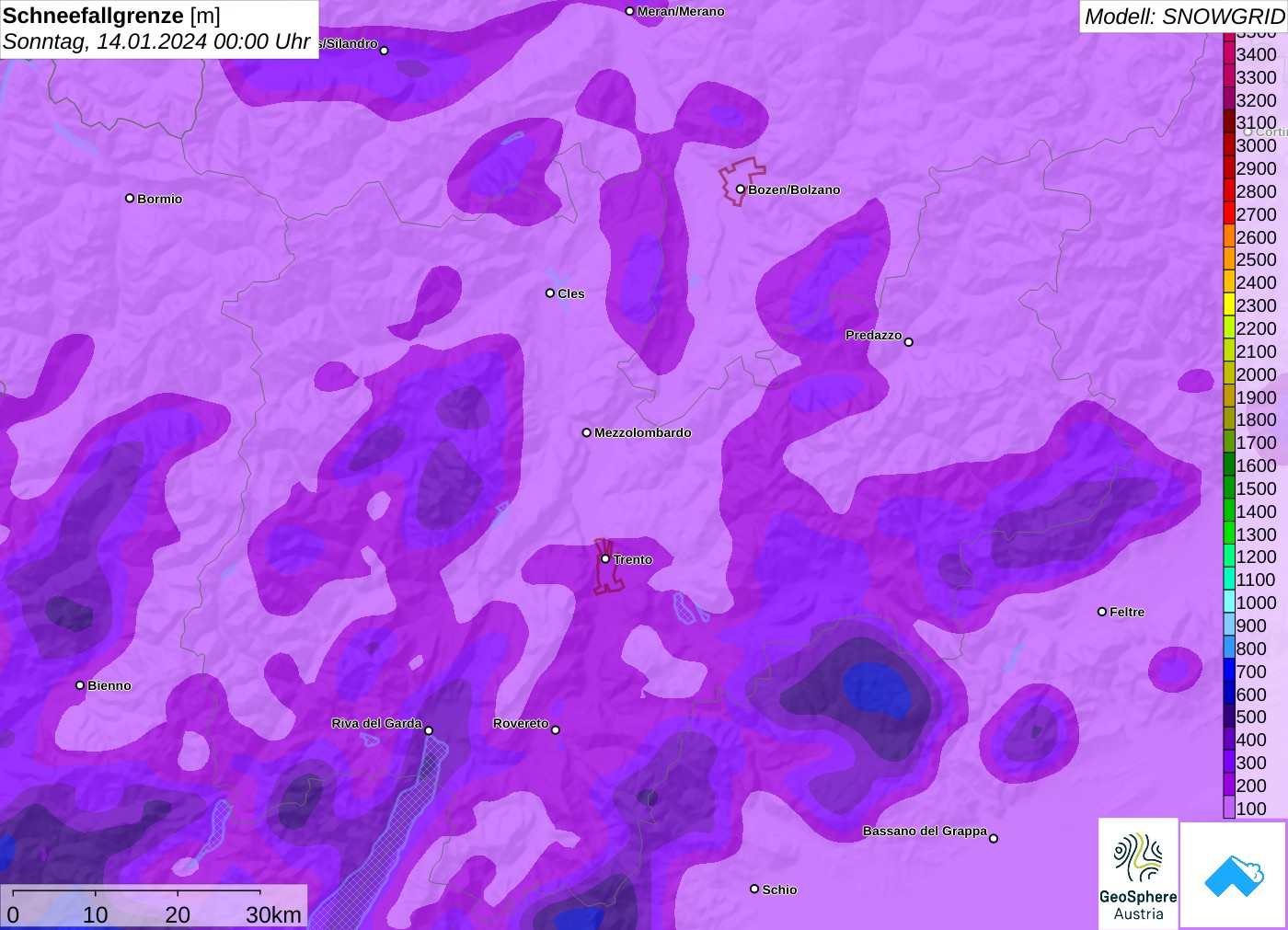Click the Bassano del Grappa label
The height and width of the screenshot is (930, 1288).
coord(925,831)
